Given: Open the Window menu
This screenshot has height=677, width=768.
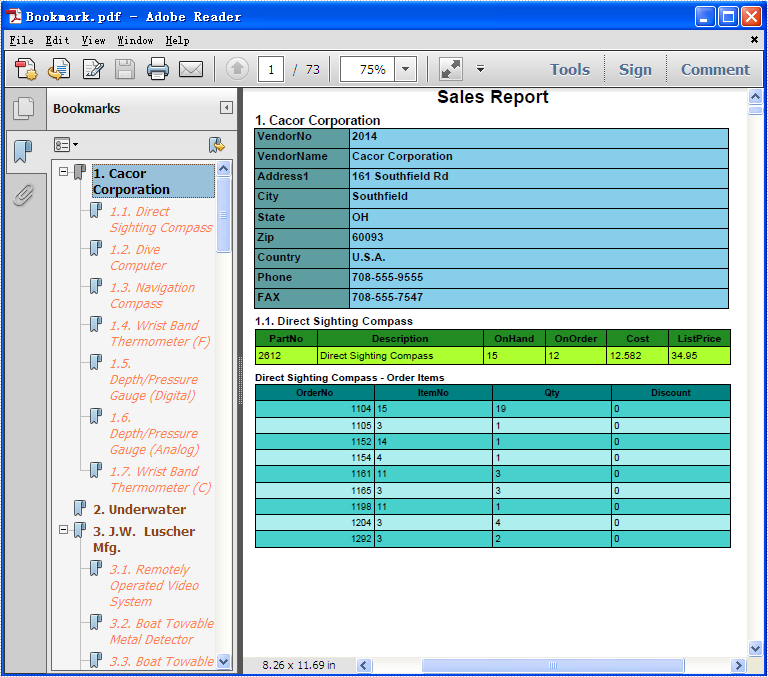Looking at the screenshot, I should 135,40.
